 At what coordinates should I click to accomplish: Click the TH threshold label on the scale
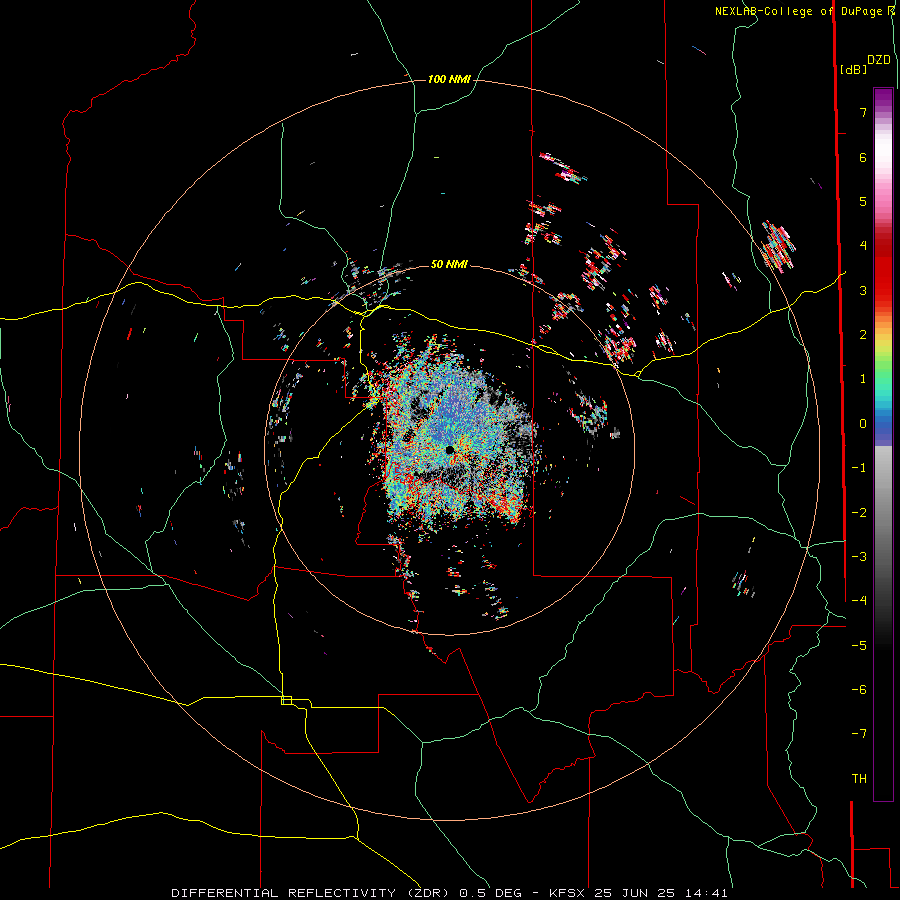pos(859,778)
